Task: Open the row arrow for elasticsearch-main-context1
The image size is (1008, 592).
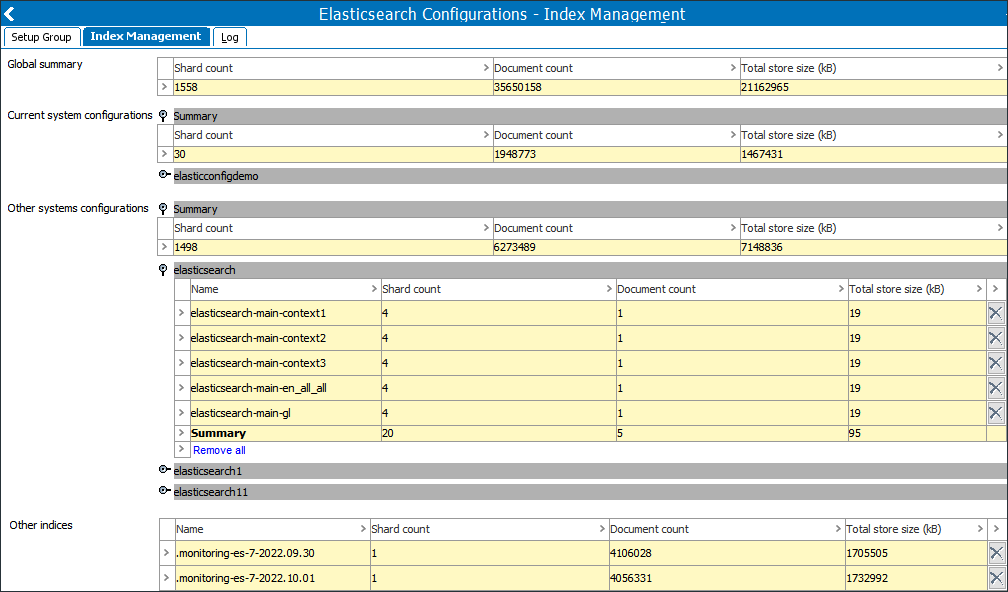Action: 182,313
